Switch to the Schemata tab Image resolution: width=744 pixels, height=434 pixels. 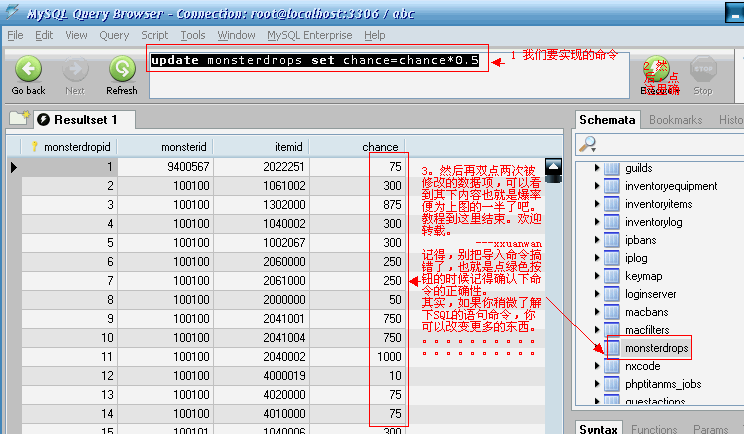(x=607, y=120)
